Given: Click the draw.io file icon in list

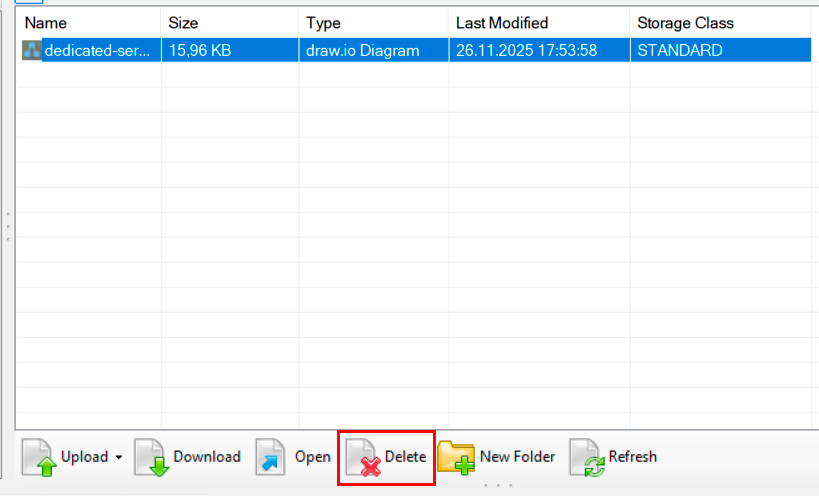Looking at the screenshot, I should point(31,50).
